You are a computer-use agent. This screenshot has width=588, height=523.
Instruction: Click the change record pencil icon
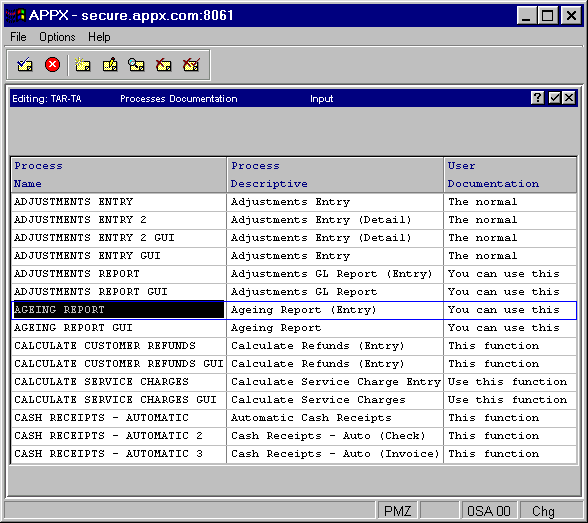[x=110, y=65]
